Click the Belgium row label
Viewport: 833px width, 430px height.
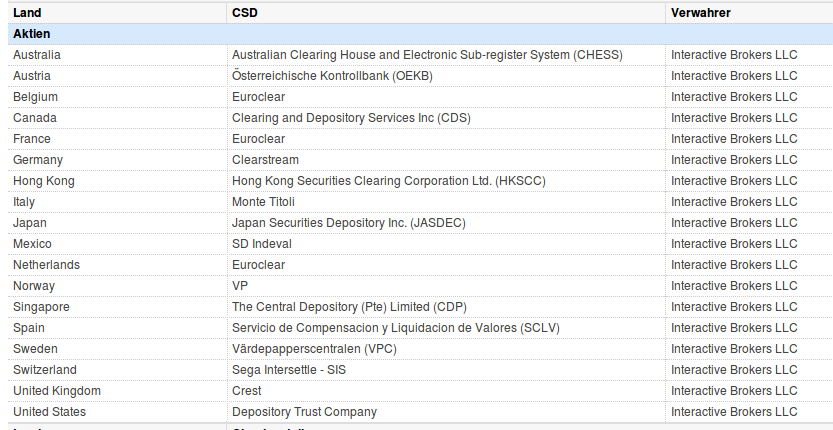[35, 97]
